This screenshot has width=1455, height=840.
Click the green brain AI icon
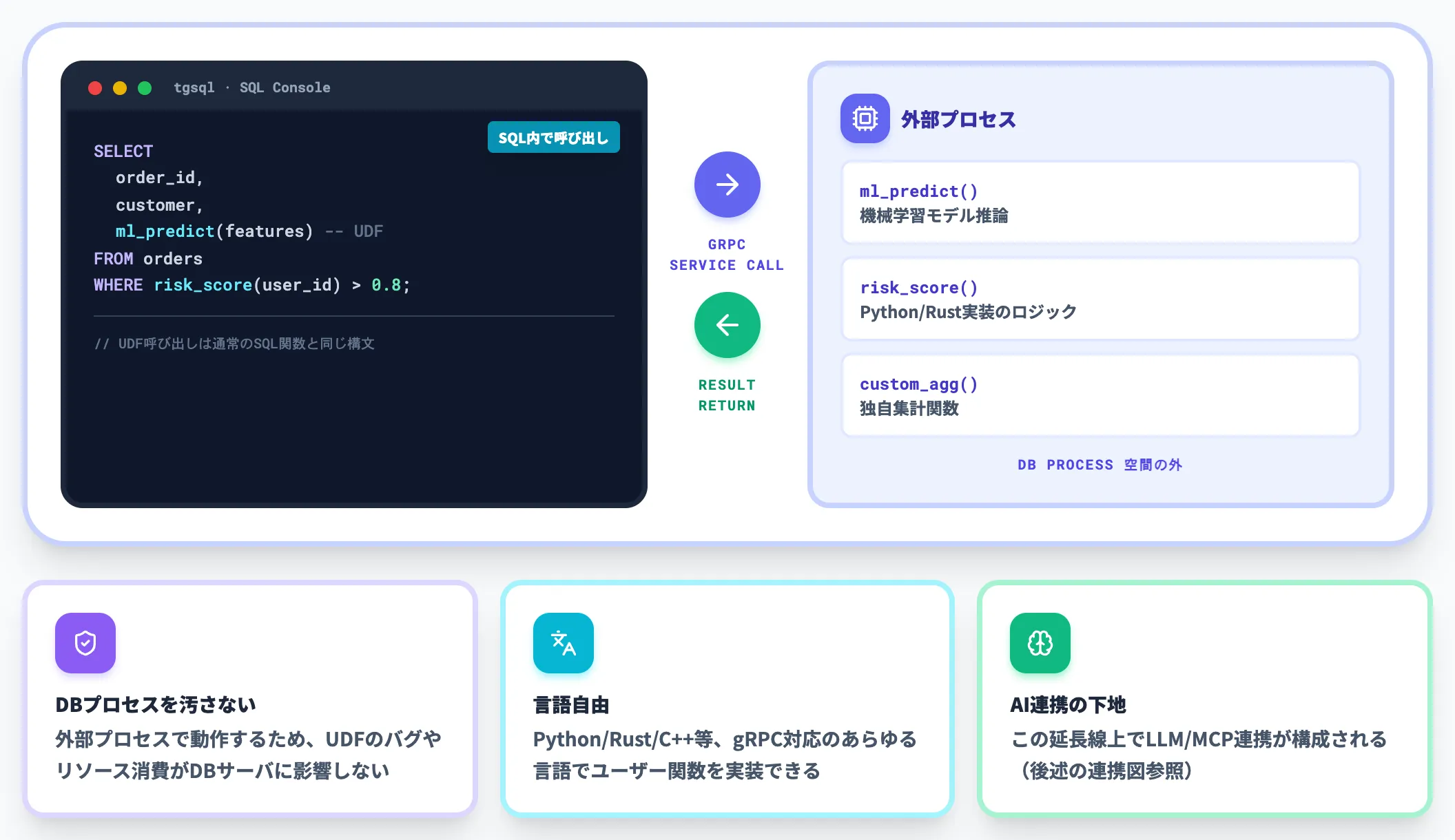[x=1040, y=643]
